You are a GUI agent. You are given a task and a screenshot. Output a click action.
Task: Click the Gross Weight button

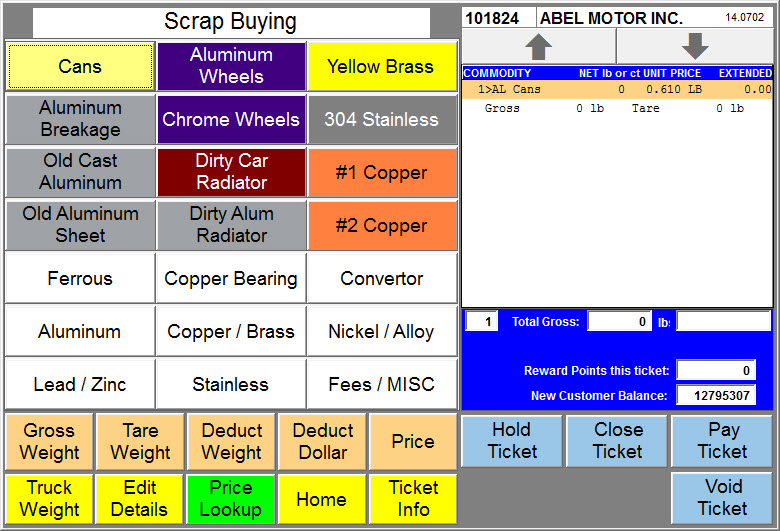pyautogui.click(x=49, y=441)
